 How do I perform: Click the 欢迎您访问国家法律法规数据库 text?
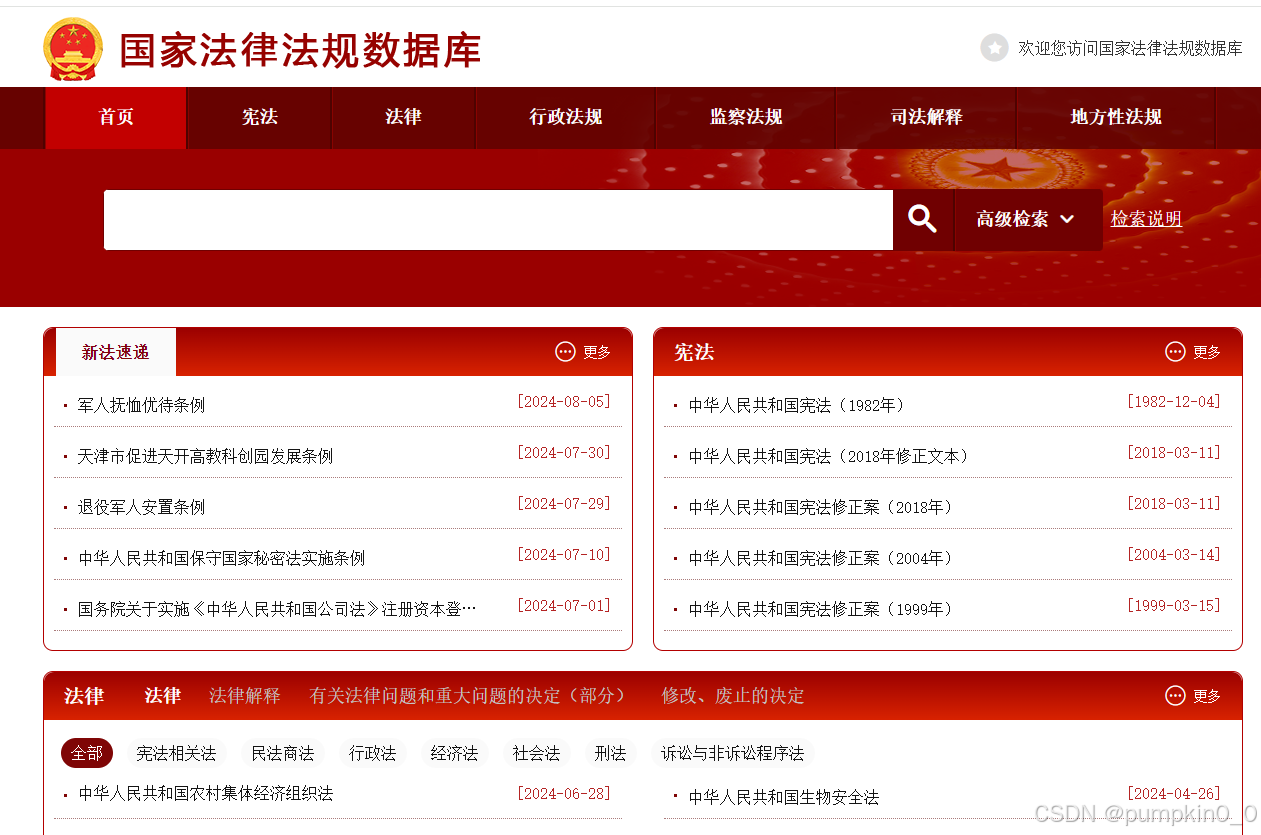pos(1130,48)
